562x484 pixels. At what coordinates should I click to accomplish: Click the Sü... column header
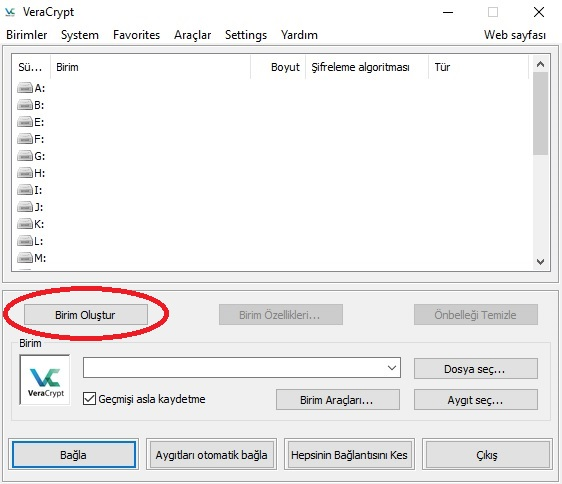coord(31,67)
